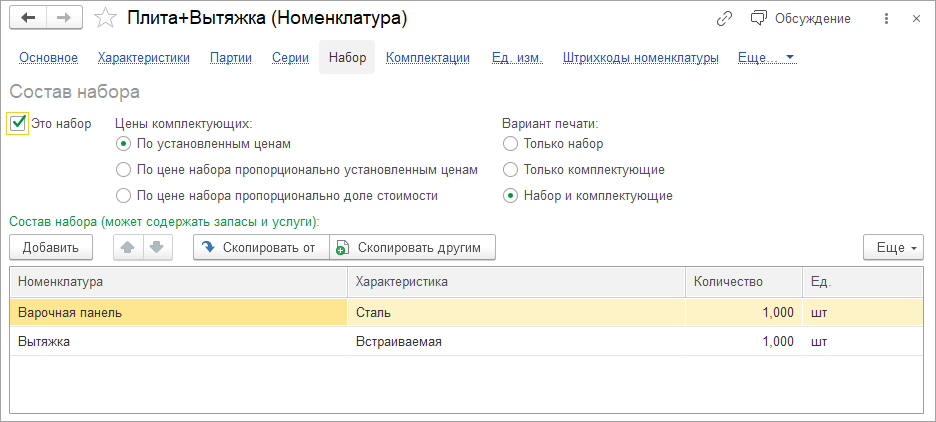Screen dimensions: 936x422
Task: Open Штрихкоды номенклатуры tab
Action: coord(641,57)
